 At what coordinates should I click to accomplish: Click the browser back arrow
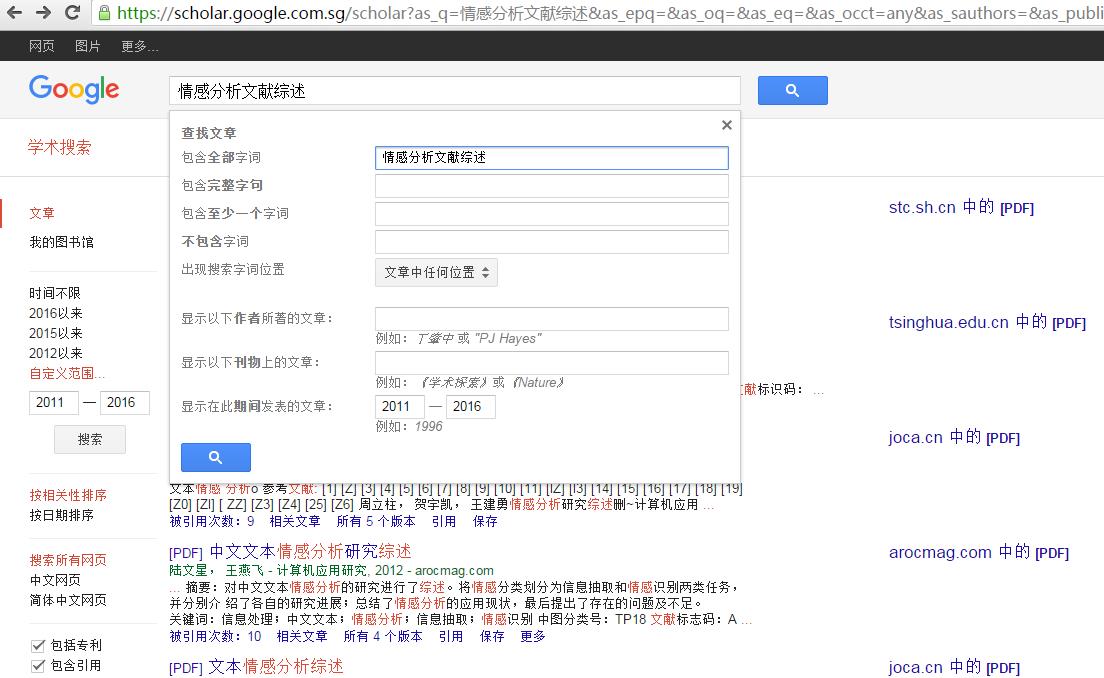[14, 13]
